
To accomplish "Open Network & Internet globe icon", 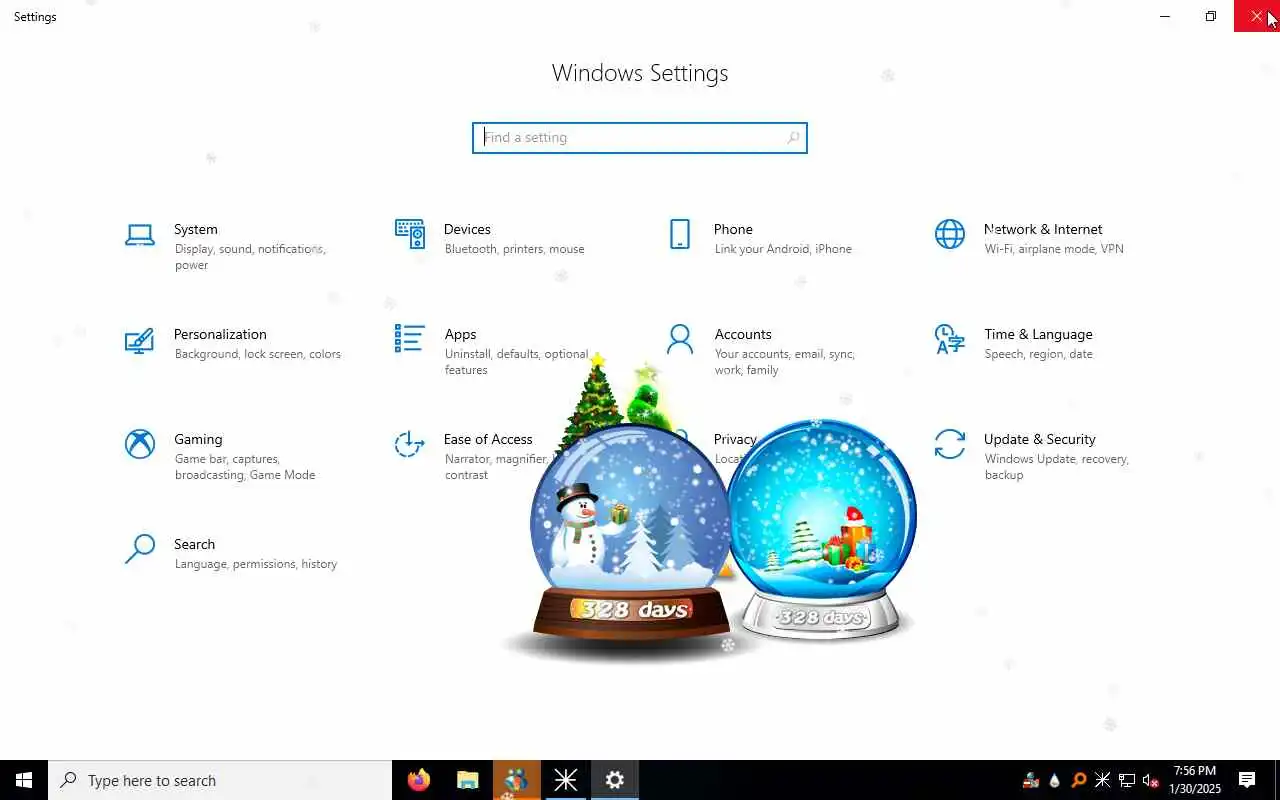I will coord(950,234).
